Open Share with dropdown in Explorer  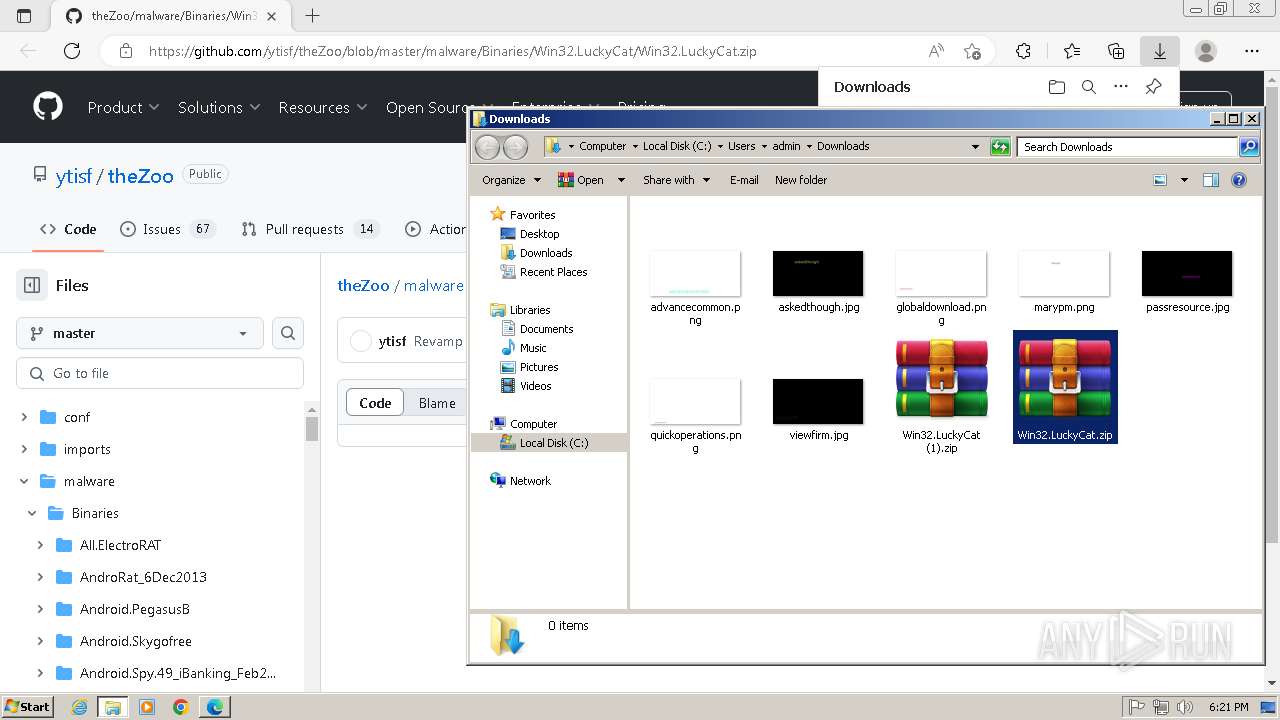click(677, 180)
